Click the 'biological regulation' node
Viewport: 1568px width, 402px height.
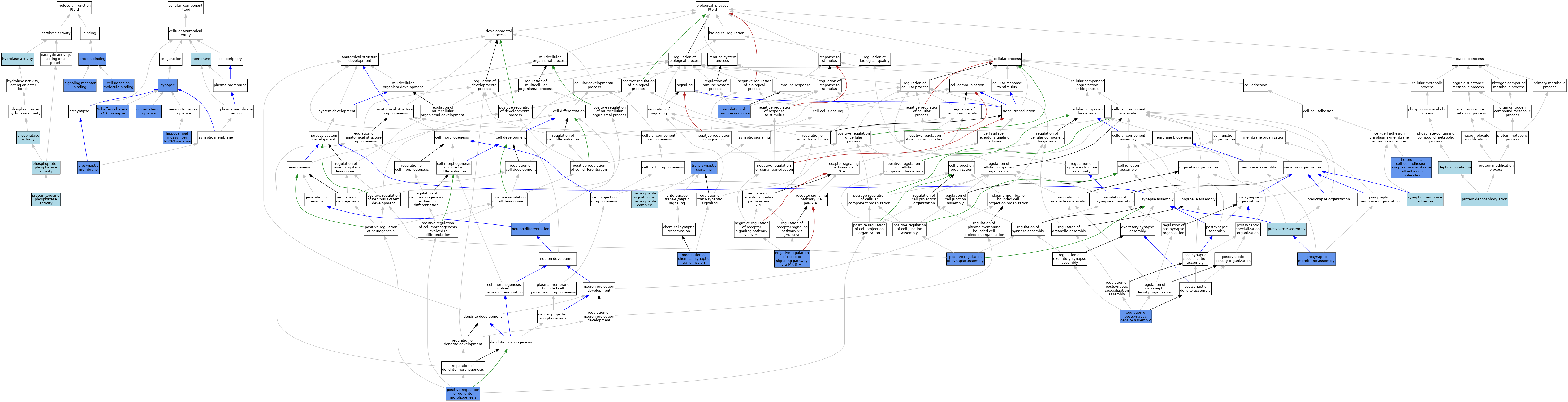click(726, 33)
